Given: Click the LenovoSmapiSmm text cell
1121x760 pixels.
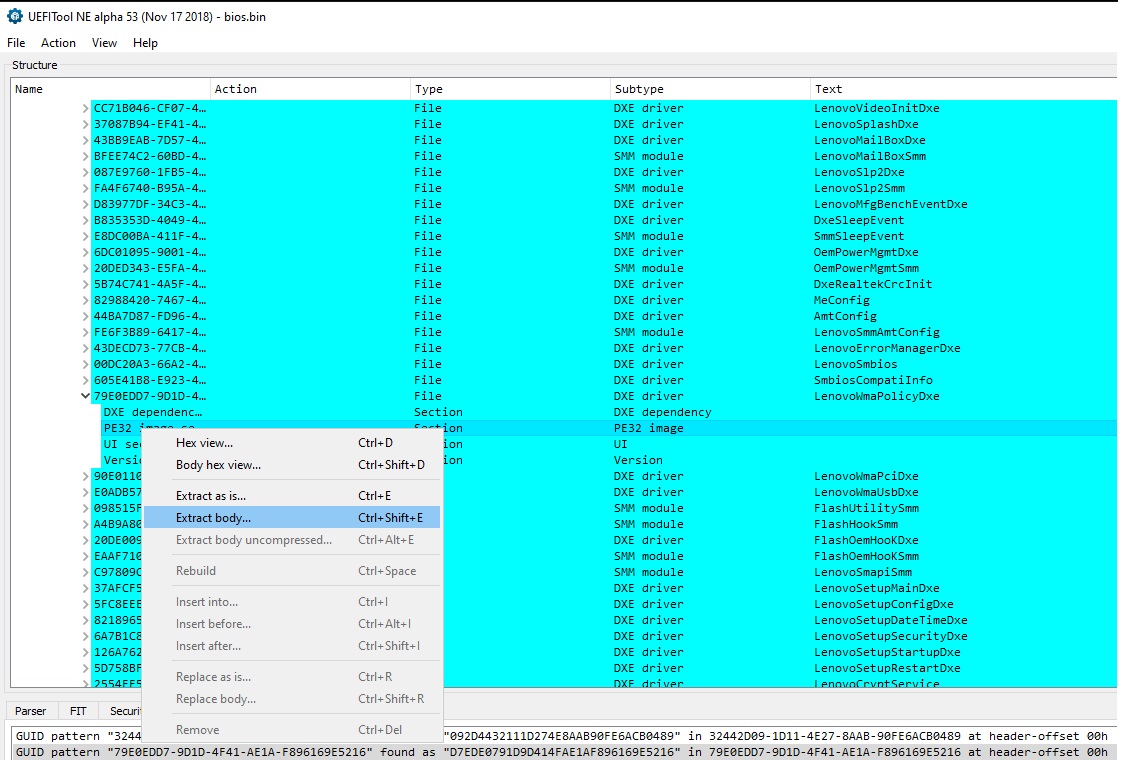Looking at the screenshot, I should 863,572.
